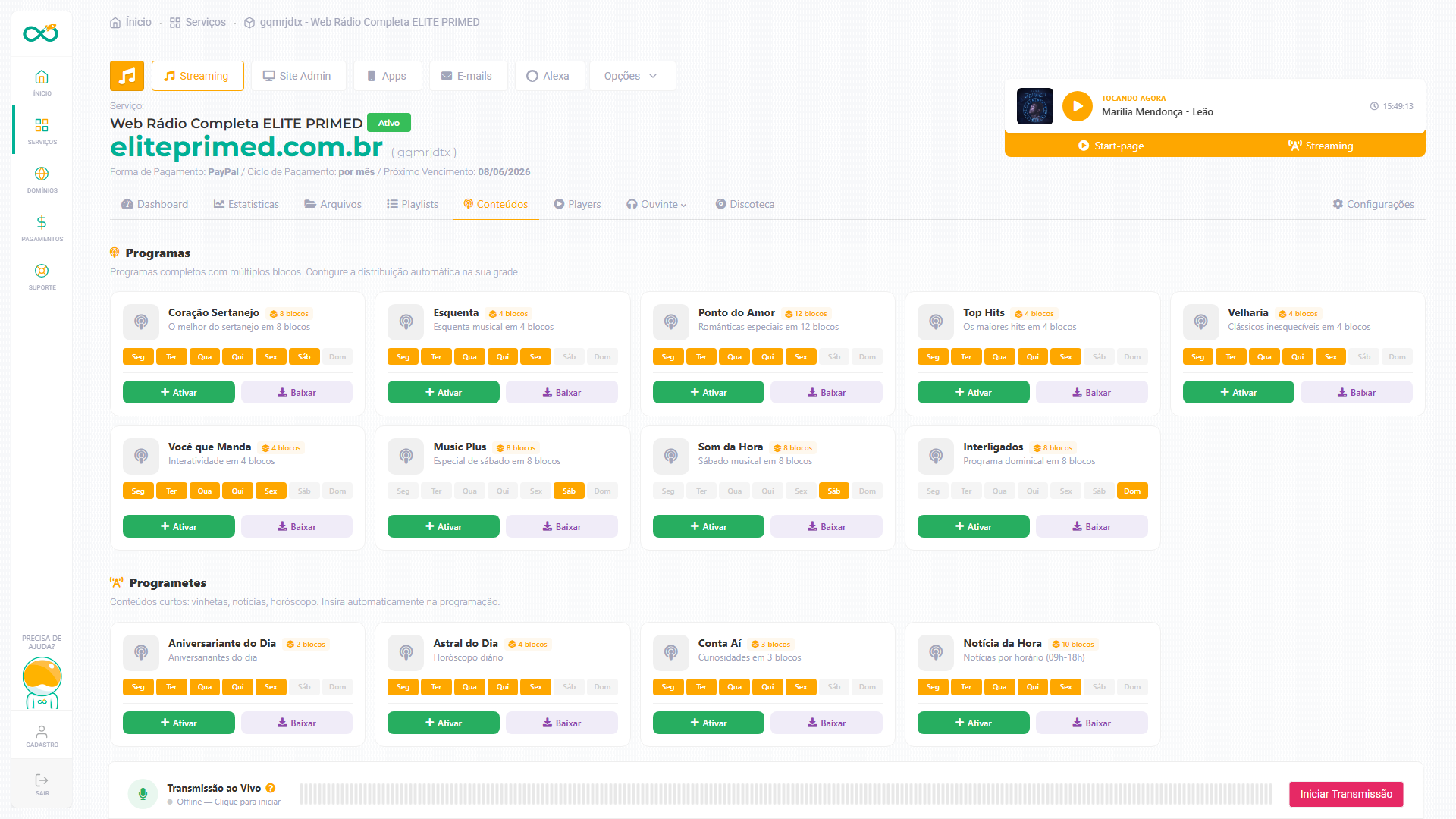Open the Players tab
The image size is (1456, 819).
point(577,204)
